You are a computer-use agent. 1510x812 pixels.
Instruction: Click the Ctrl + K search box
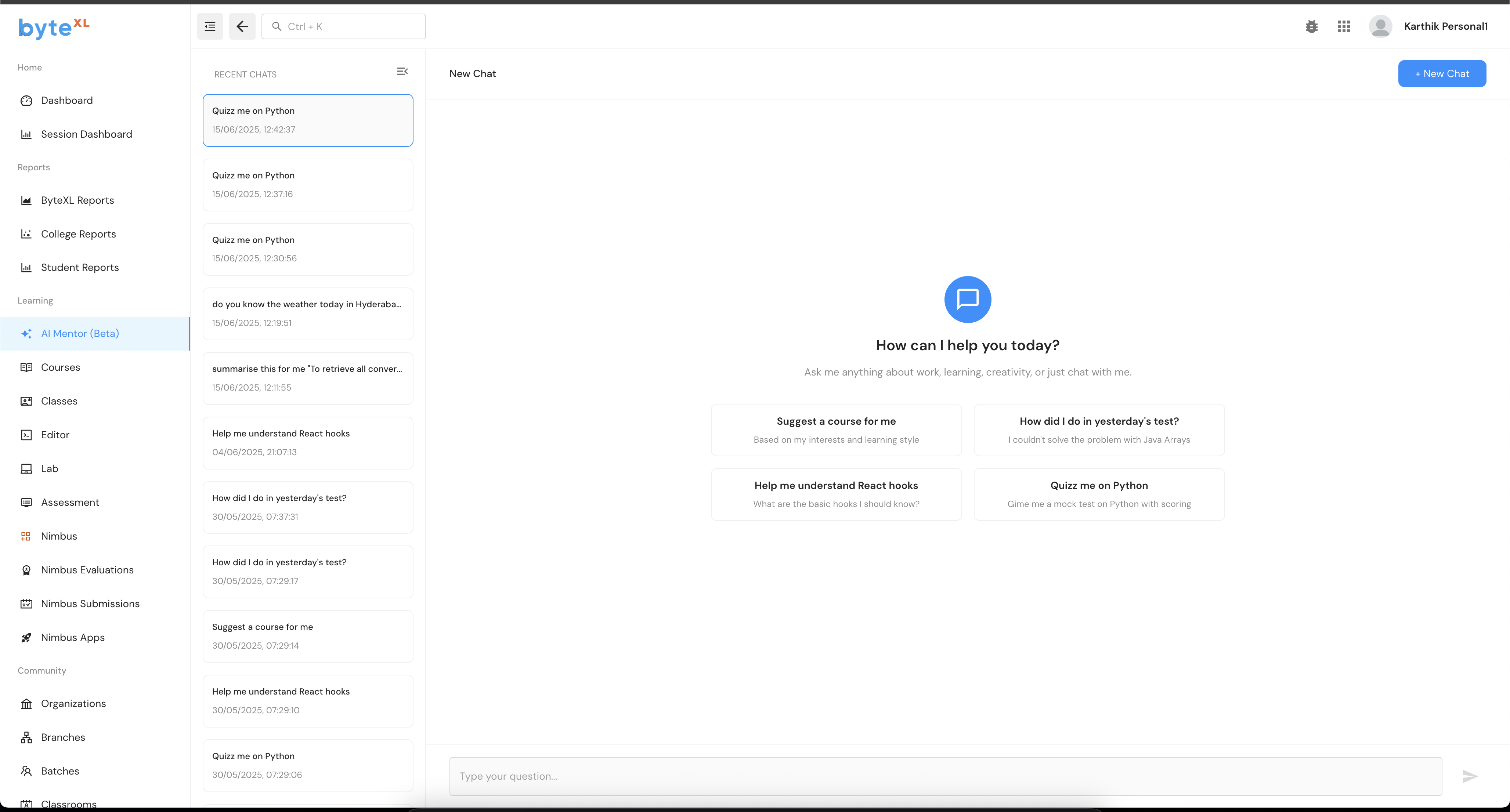(343, 26)
